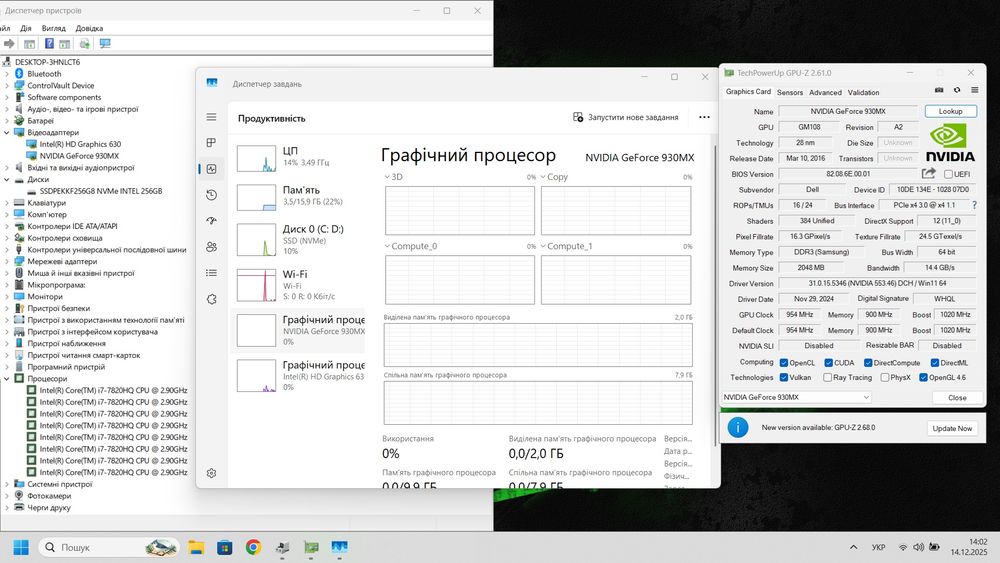
Task: Open the Windows Start button
Action: click(21, 547)
